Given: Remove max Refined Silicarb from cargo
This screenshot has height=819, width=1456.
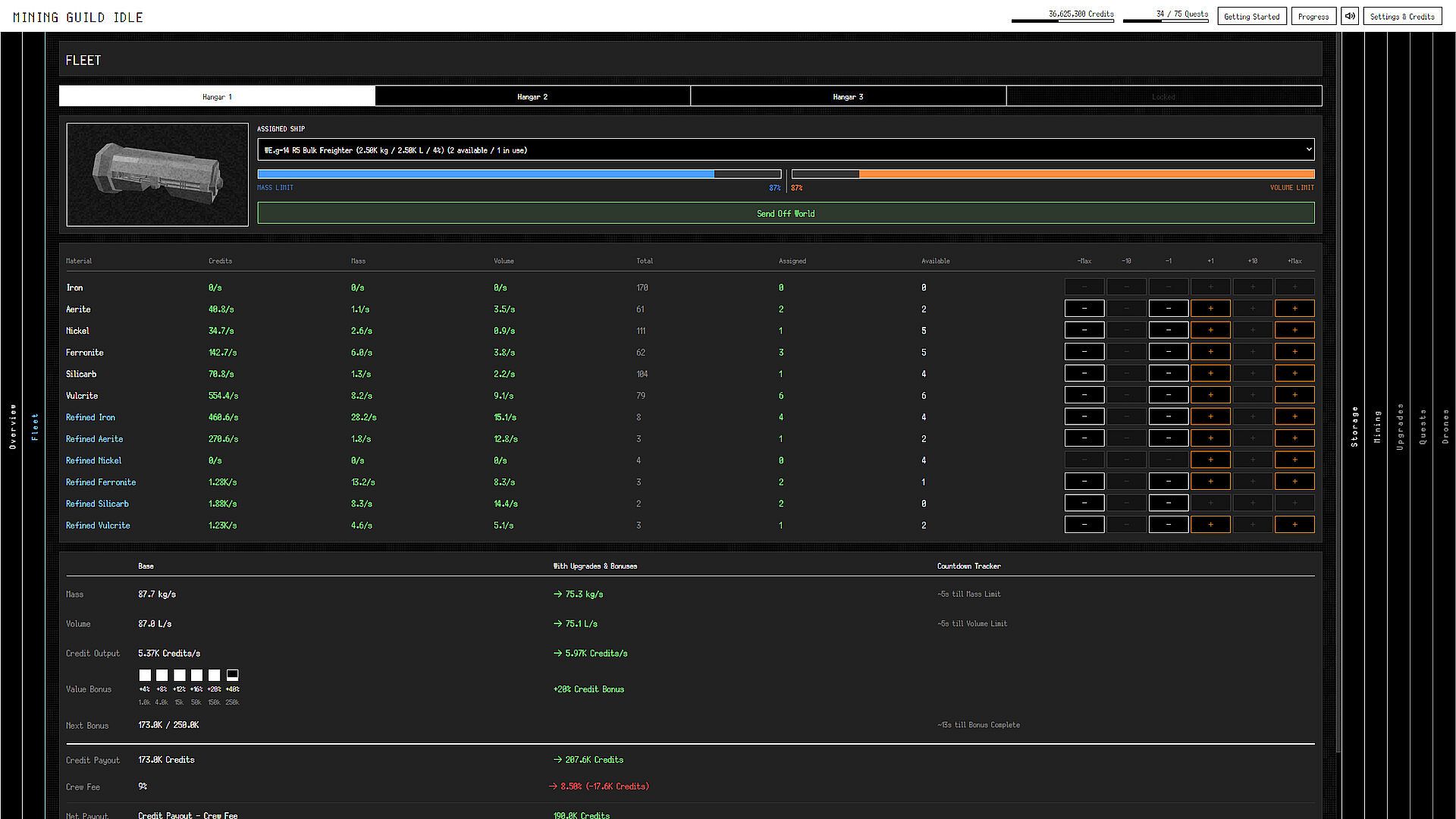Looking at the screenshot, I should point(1084,504).
